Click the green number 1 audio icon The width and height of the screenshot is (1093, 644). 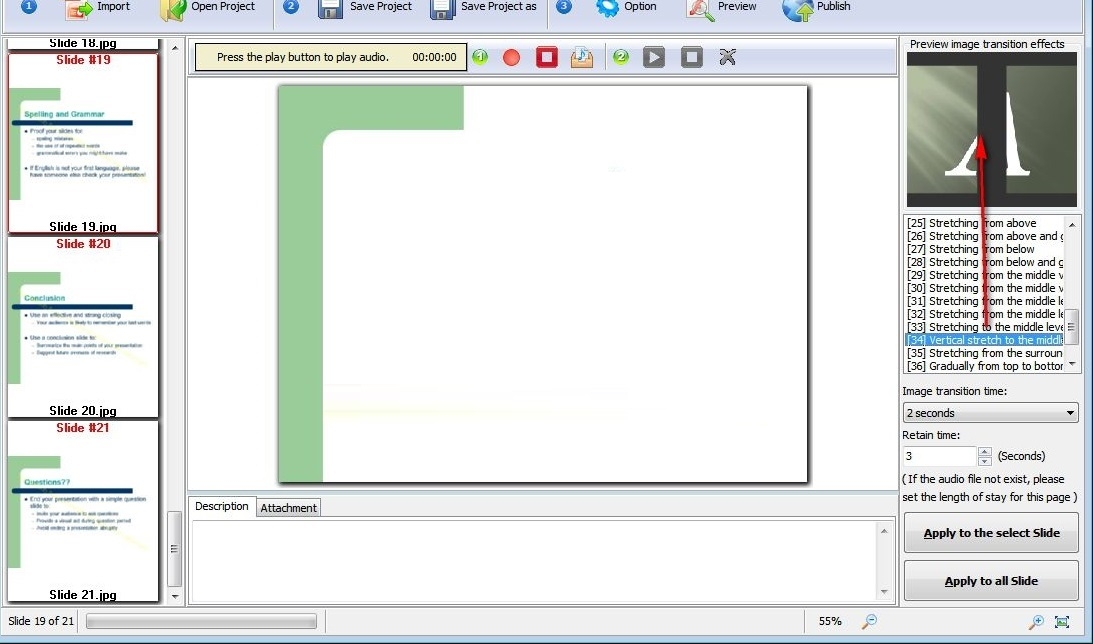480,56
